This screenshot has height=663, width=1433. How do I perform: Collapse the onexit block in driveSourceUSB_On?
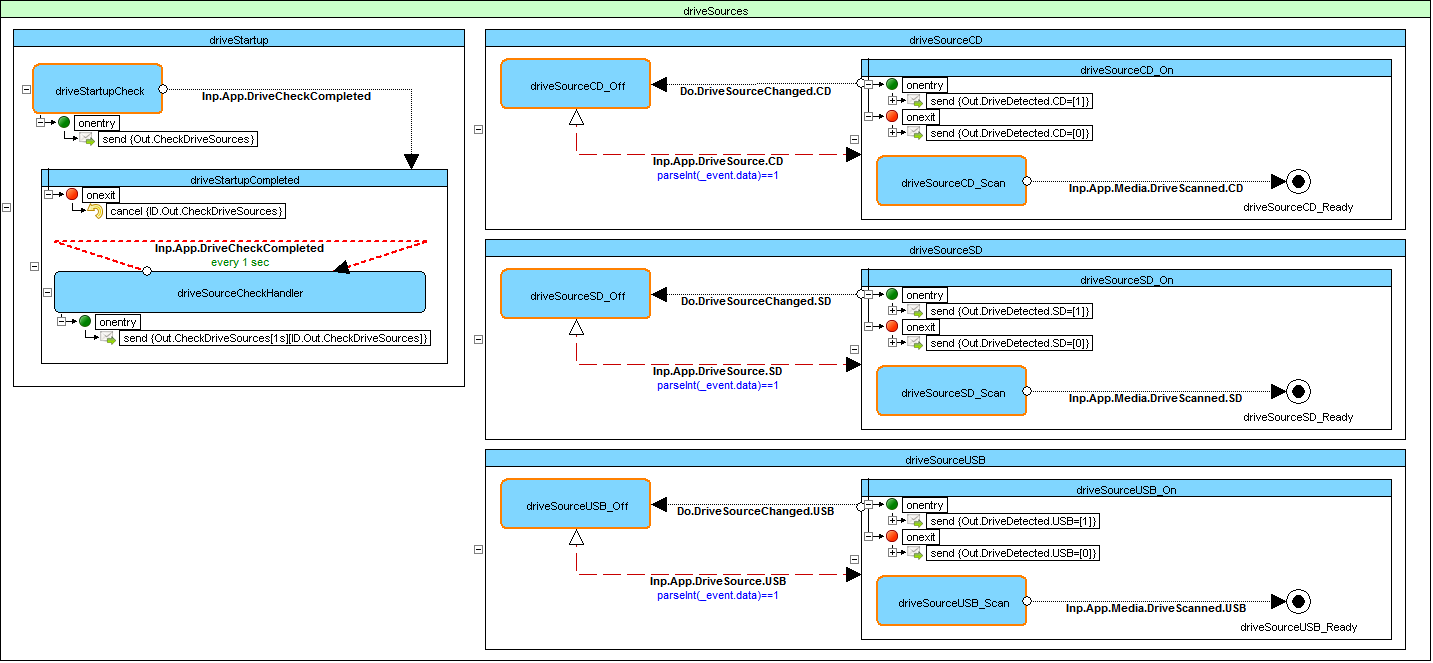tap(869, 537)
